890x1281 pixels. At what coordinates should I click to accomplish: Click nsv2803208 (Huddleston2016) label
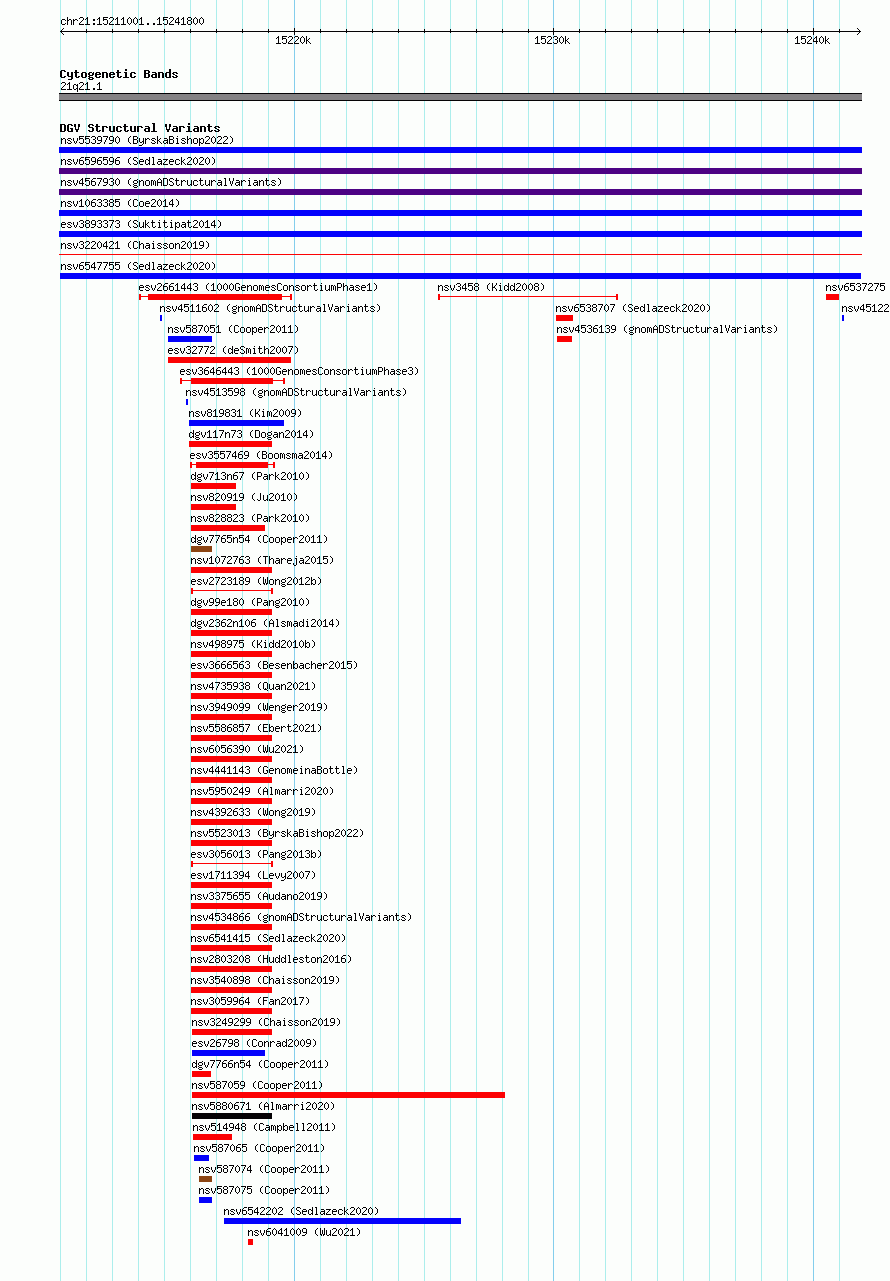click(272, 959)
